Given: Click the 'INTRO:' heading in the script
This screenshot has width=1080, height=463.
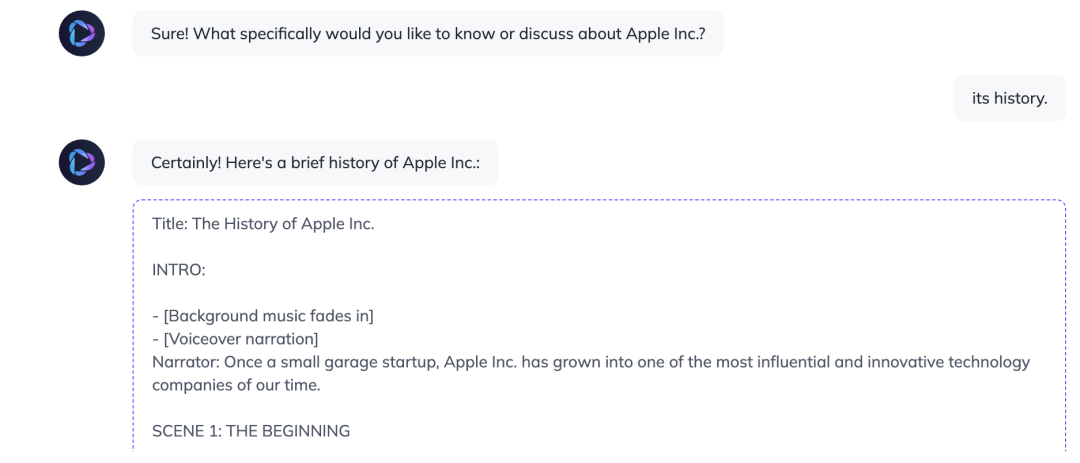Looking at the screenshot, I should pos(178,270).
